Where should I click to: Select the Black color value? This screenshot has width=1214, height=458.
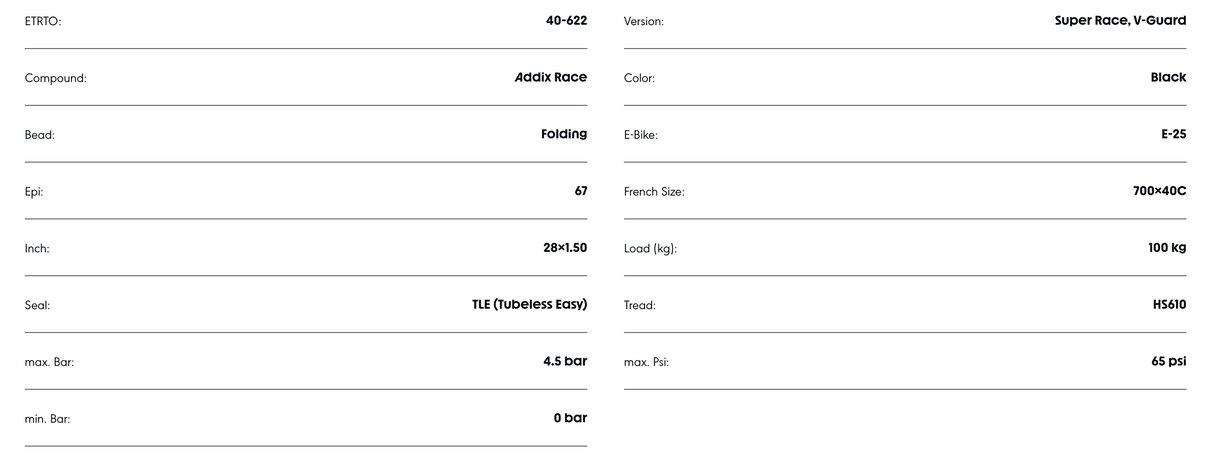pos(1168,77)
